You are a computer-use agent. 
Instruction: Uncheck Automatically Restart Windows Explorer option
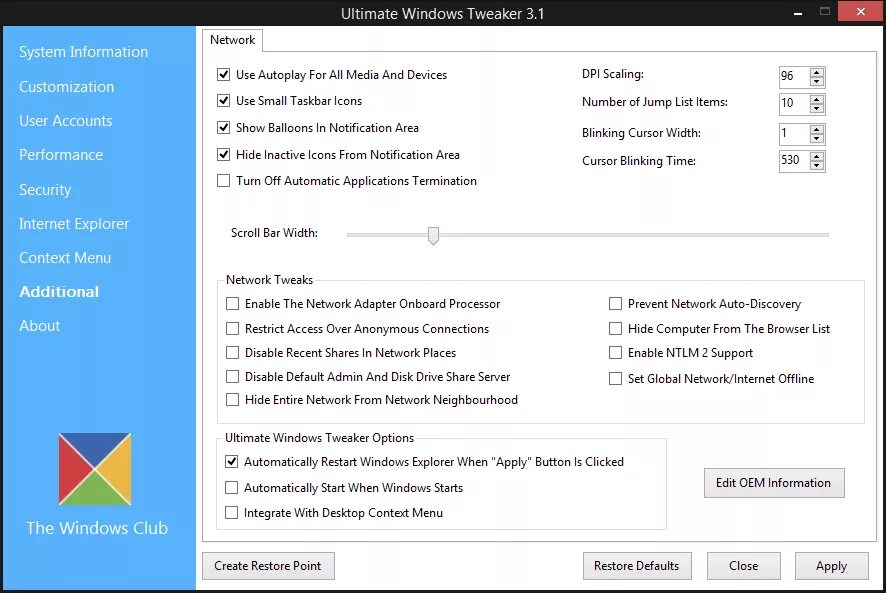232,461
